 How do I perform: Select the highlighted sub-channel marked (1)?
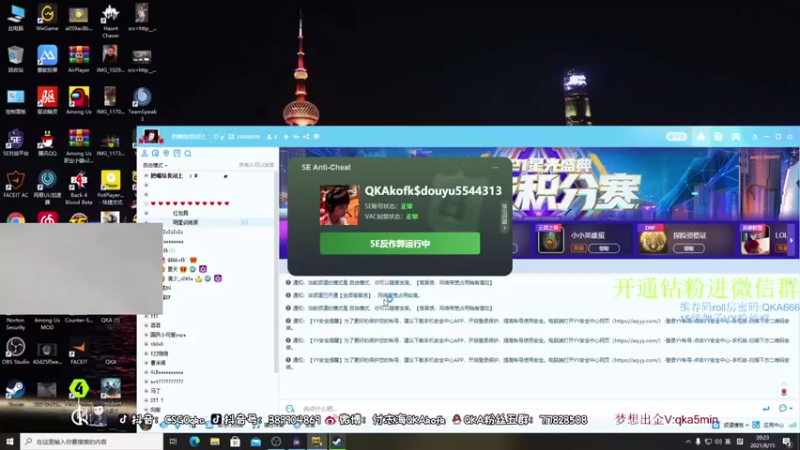210,222
